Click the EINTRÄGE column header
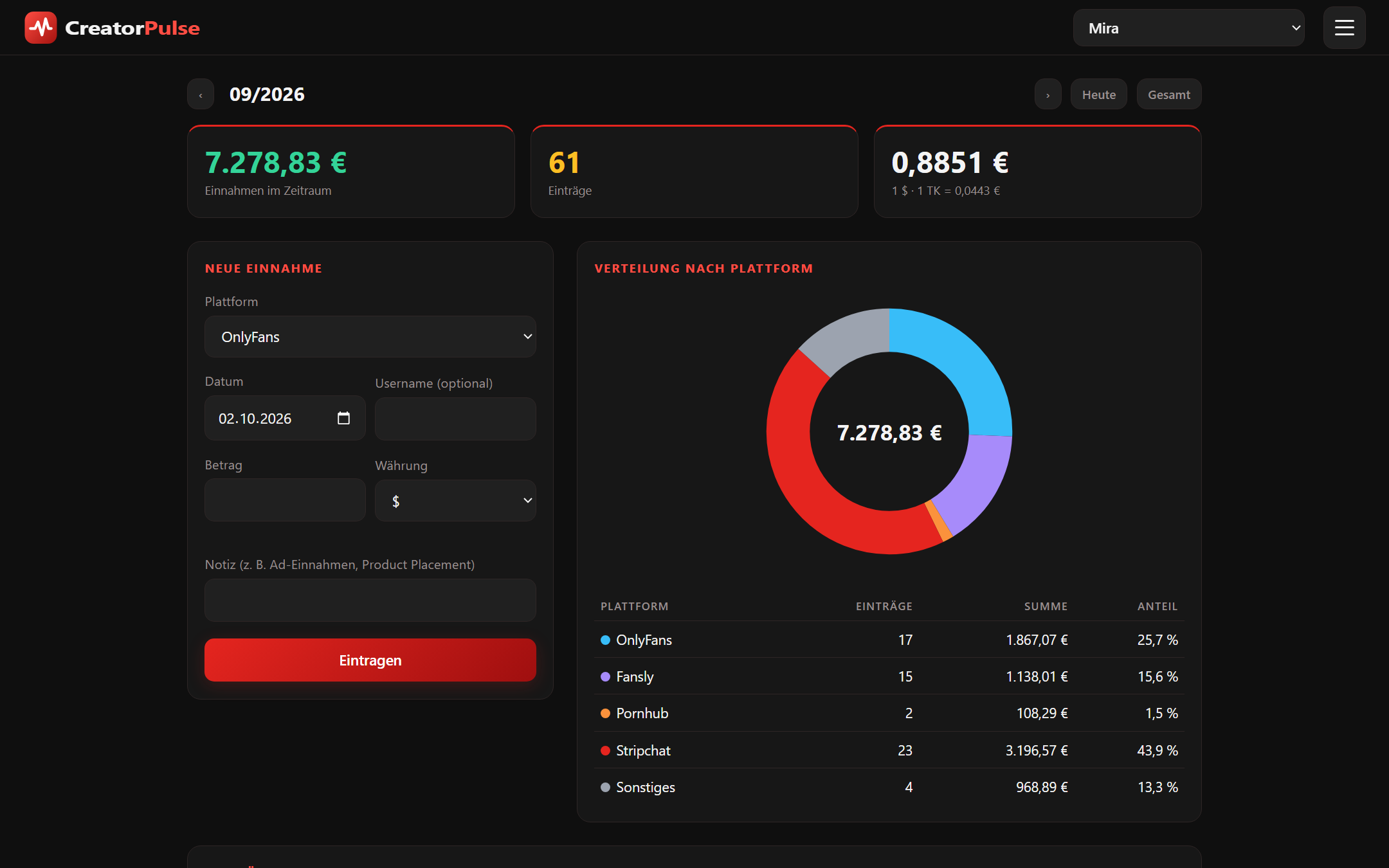1389x868 pixels. (884, 606)
